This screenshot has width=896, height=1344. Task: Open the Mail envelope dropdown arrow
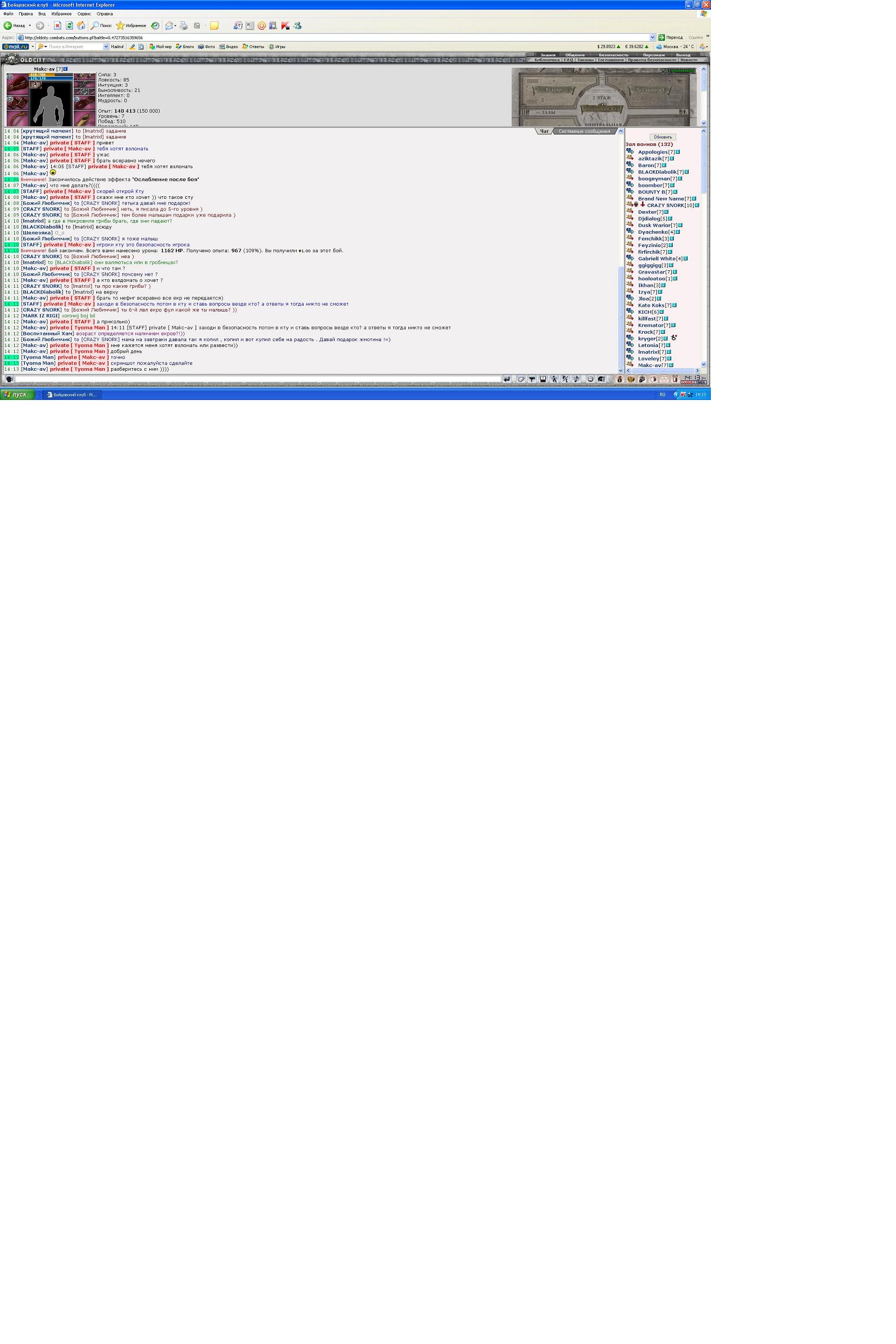click(176, 26)
